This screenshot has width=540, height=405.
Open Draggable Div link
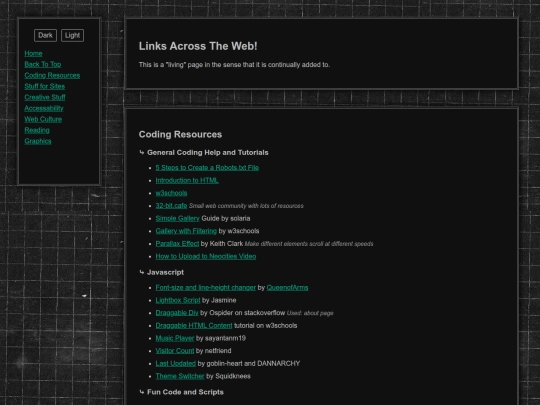(177, 313)
